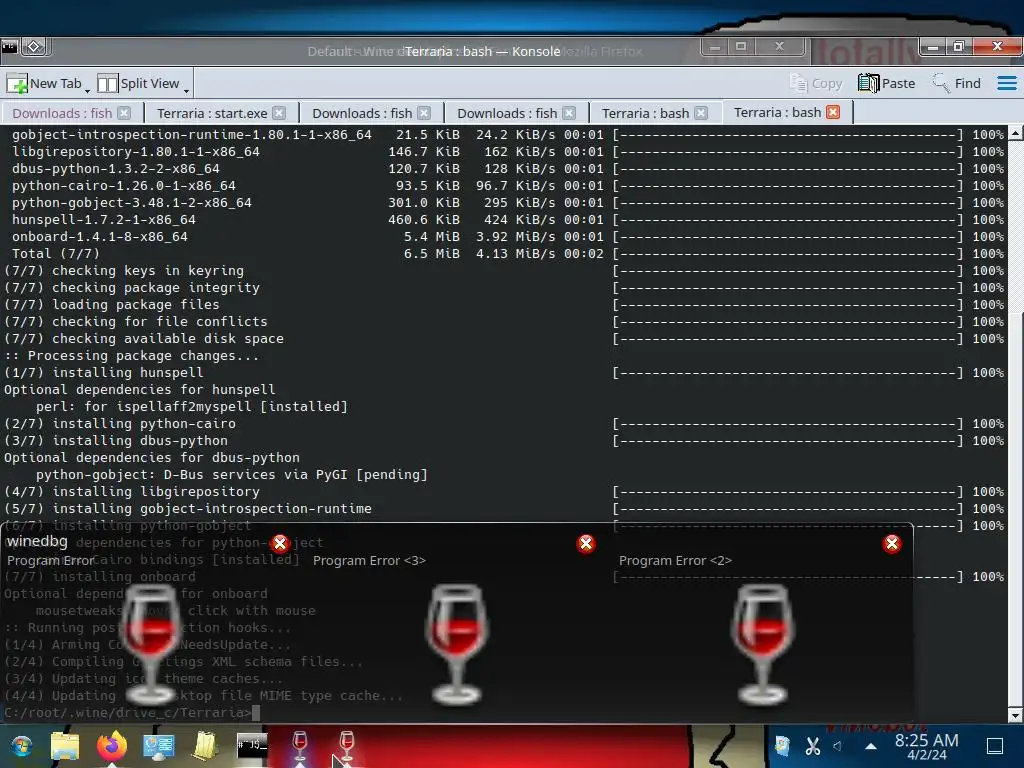Click the terminal scrollbar down arrow

point(1016,715)
